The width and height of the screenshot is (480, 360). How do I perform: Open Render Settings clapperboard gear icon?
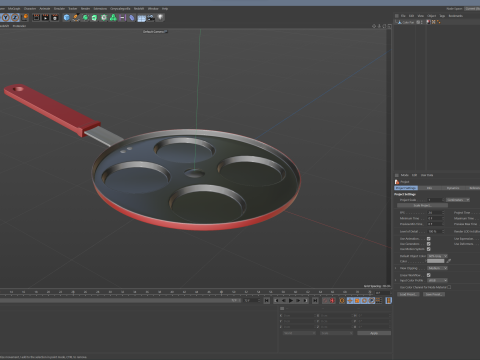tap(55, 18)
